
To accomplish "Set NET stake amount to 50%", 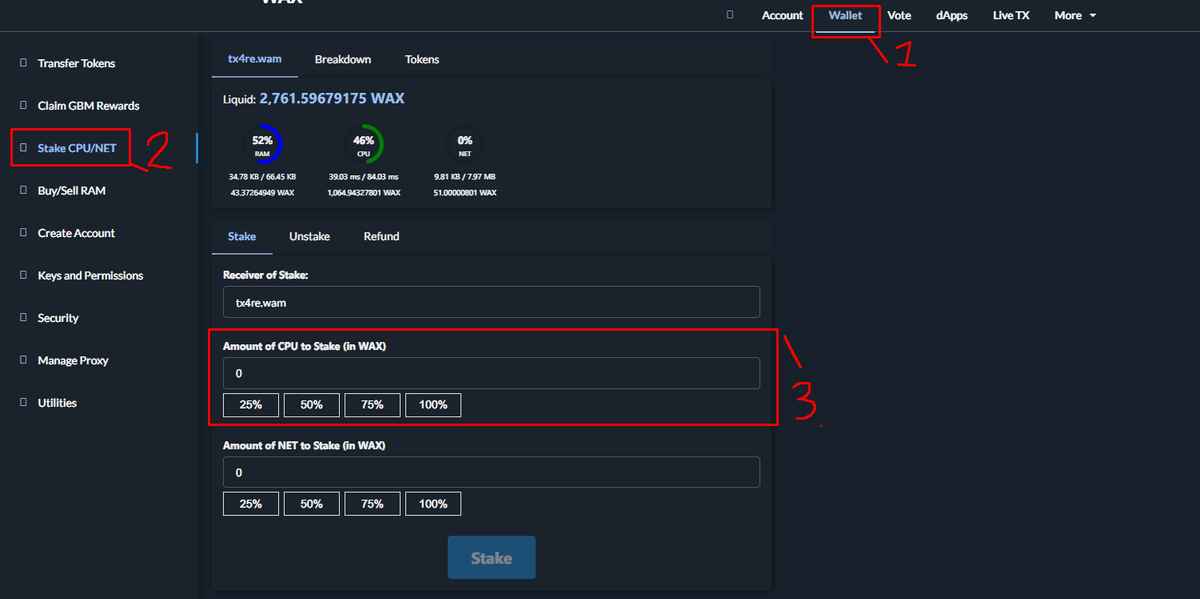I will pos(312,504).
